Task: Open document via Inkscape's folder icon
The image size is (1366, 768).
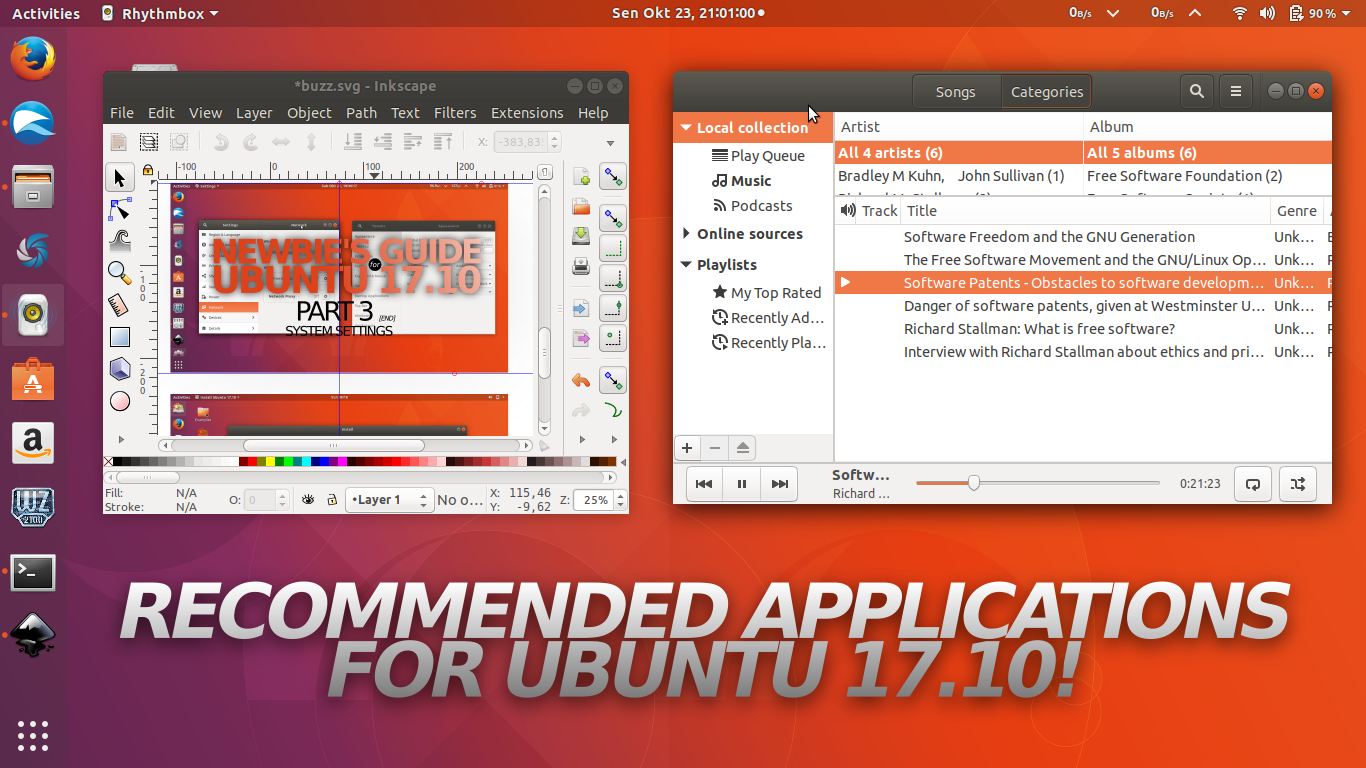Action: 581,207
